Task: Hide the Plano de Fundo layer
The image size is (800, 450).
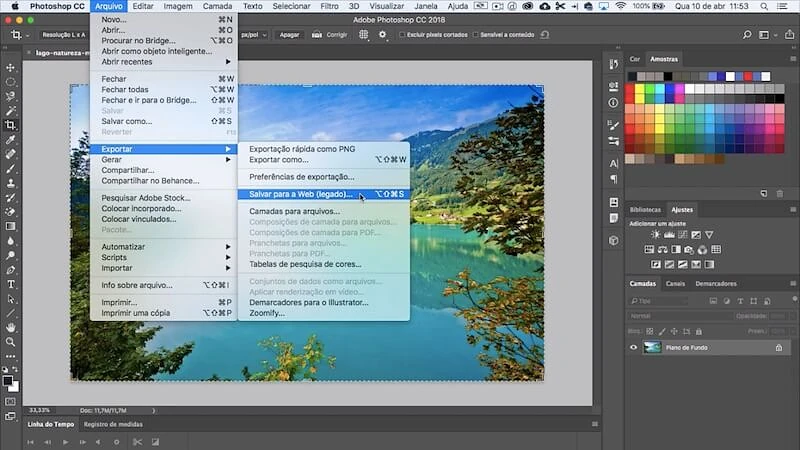Action: click(x=634, y=347)
